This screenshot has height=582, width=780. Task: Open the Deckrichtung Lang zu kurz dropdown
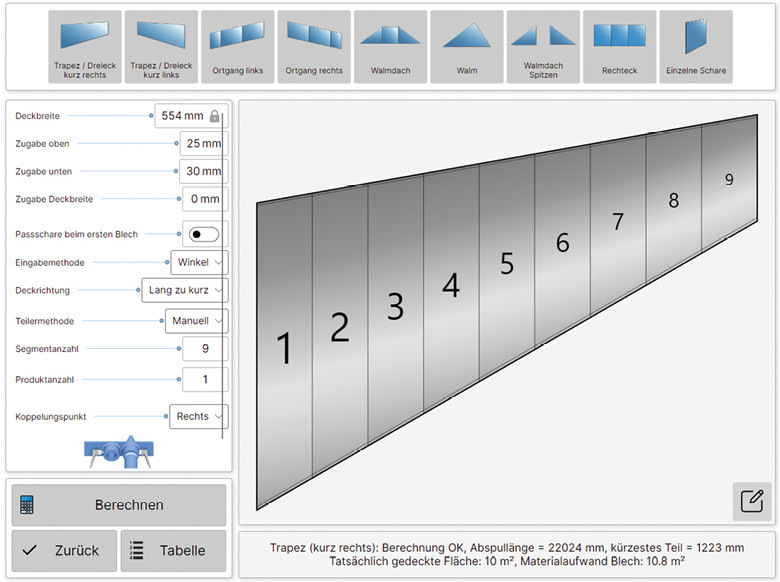[x=185, y=290]
